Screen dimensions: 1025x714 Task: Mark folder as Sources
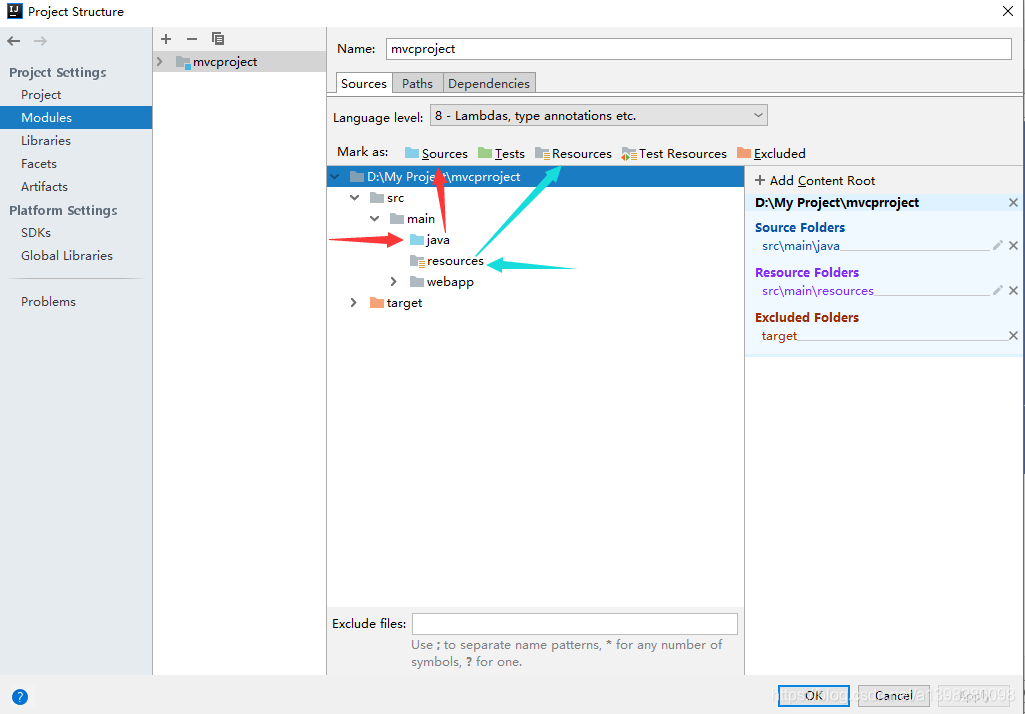436,154
